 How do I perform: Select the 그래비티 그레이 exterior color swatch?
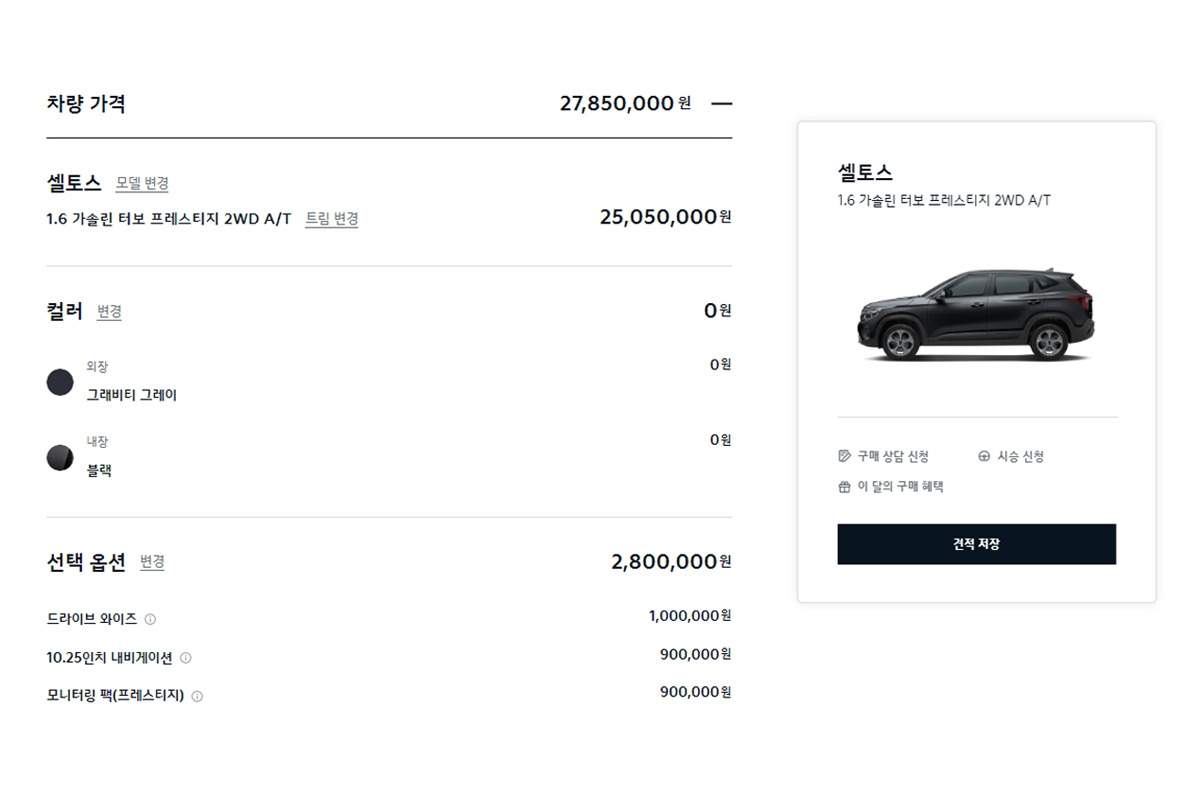pyautogui.click(x=60, y=382)
